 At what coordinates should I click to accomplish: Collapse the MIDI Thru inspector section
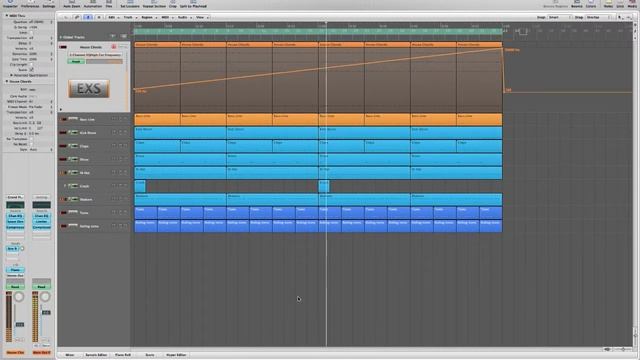(7, 16)
